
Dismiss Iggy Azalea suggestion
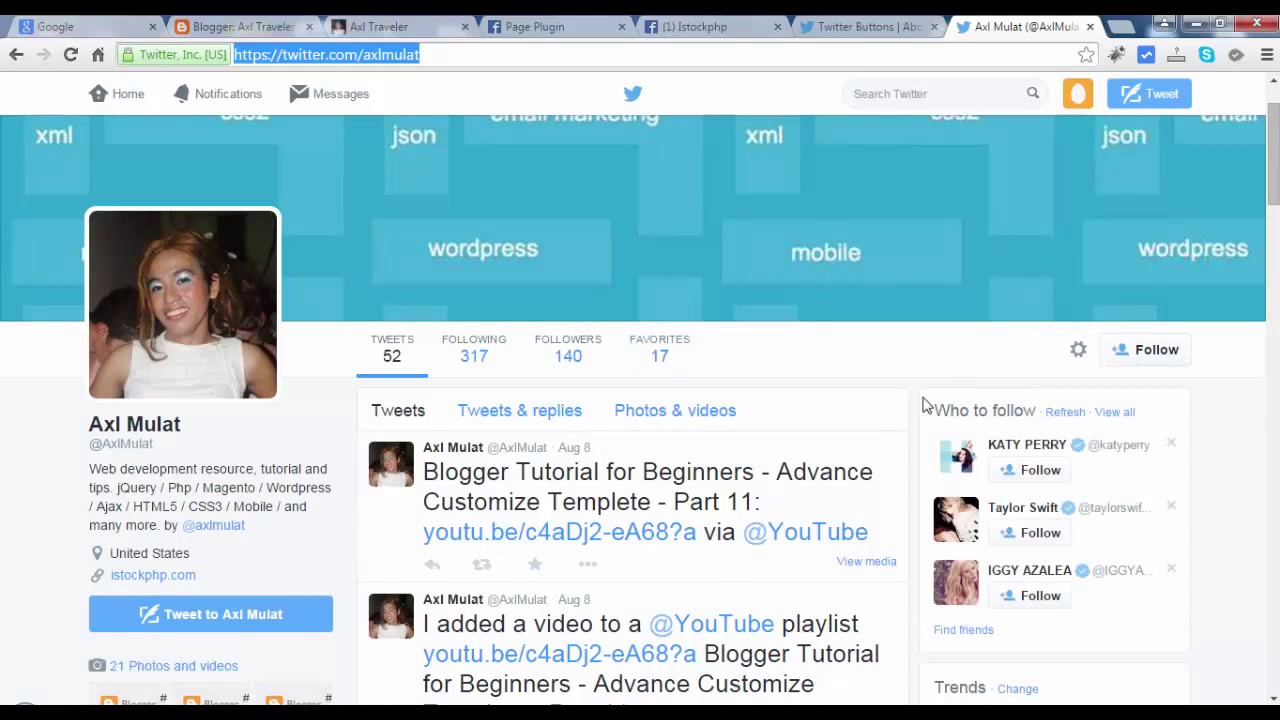(1171, 569)
